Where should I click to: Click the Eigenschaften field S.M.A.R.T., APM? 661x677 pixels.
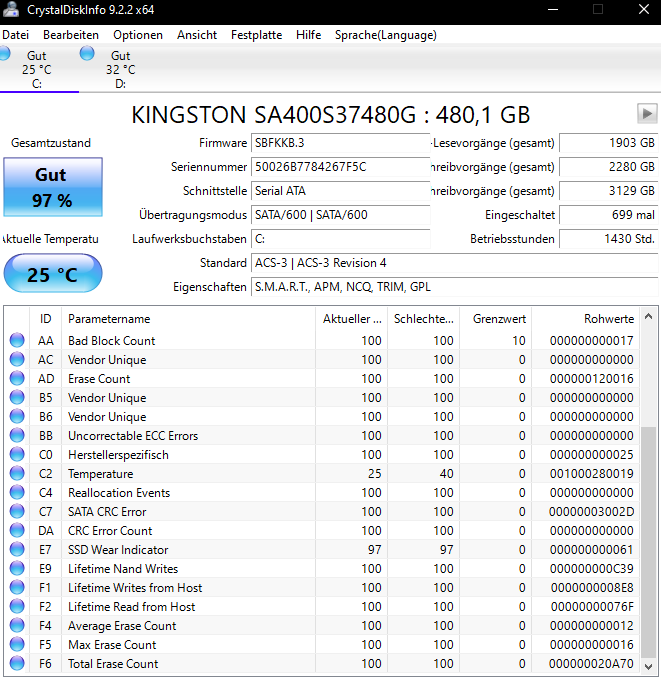tap(455, 287)
